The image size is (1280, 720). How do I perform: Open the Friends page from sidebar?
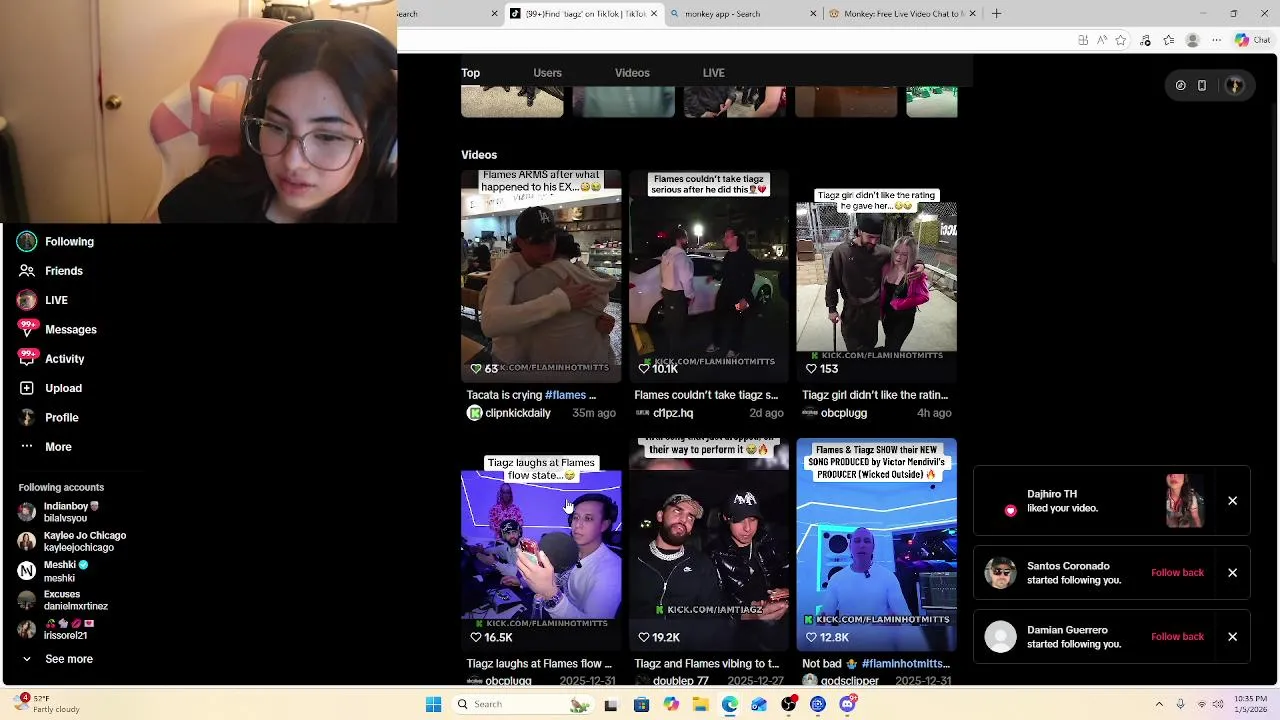tap(50, 271)
